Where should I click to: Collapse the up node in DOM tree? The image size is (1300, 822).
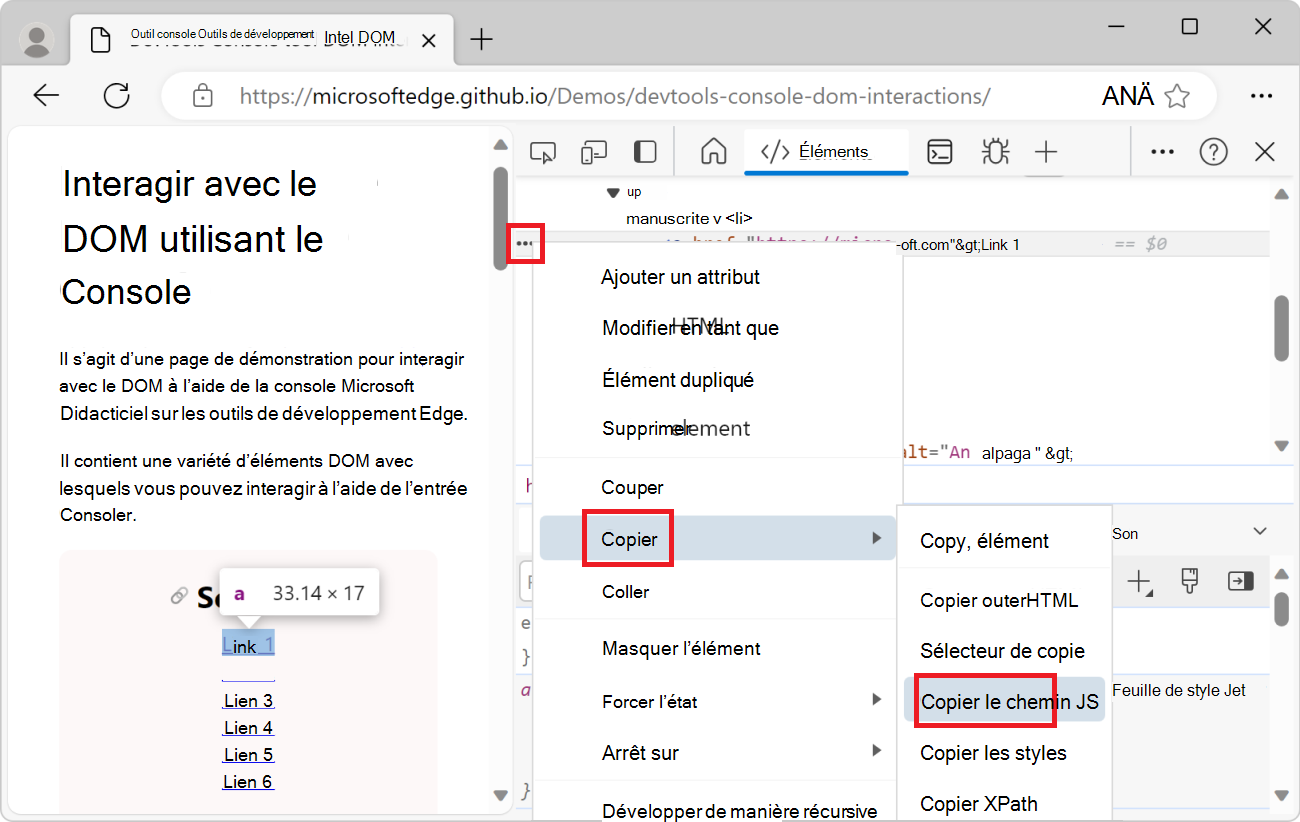(x=611, y=191)
